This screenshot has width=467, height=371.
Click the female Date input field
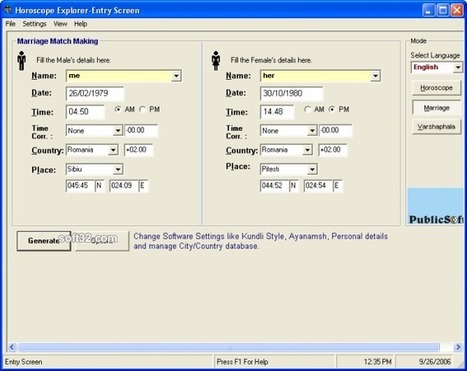[x=291, y=93]
